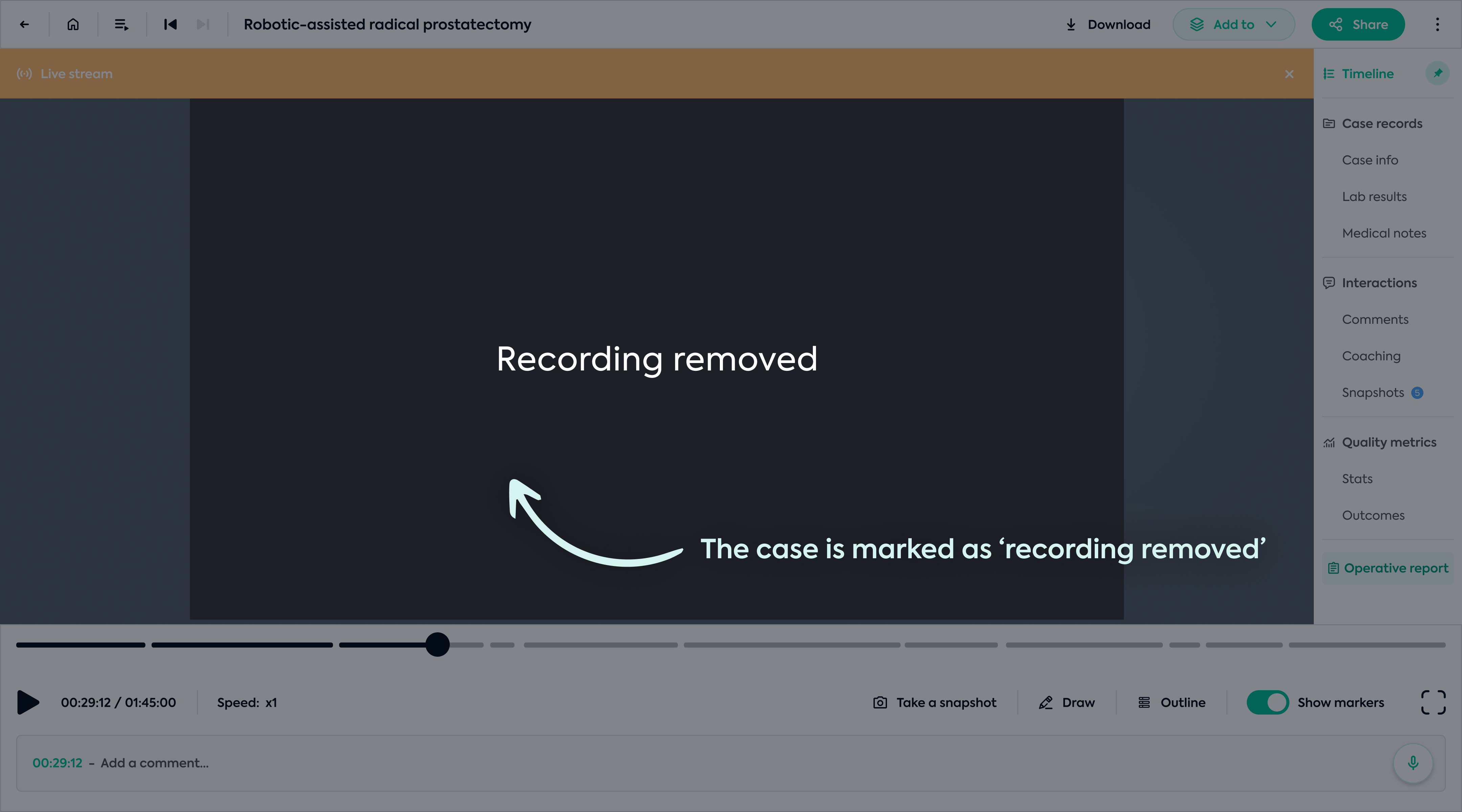Turn off the Show markers toggle
The width and height of the screenshot is (1462, 812).
coord(1268,702)
